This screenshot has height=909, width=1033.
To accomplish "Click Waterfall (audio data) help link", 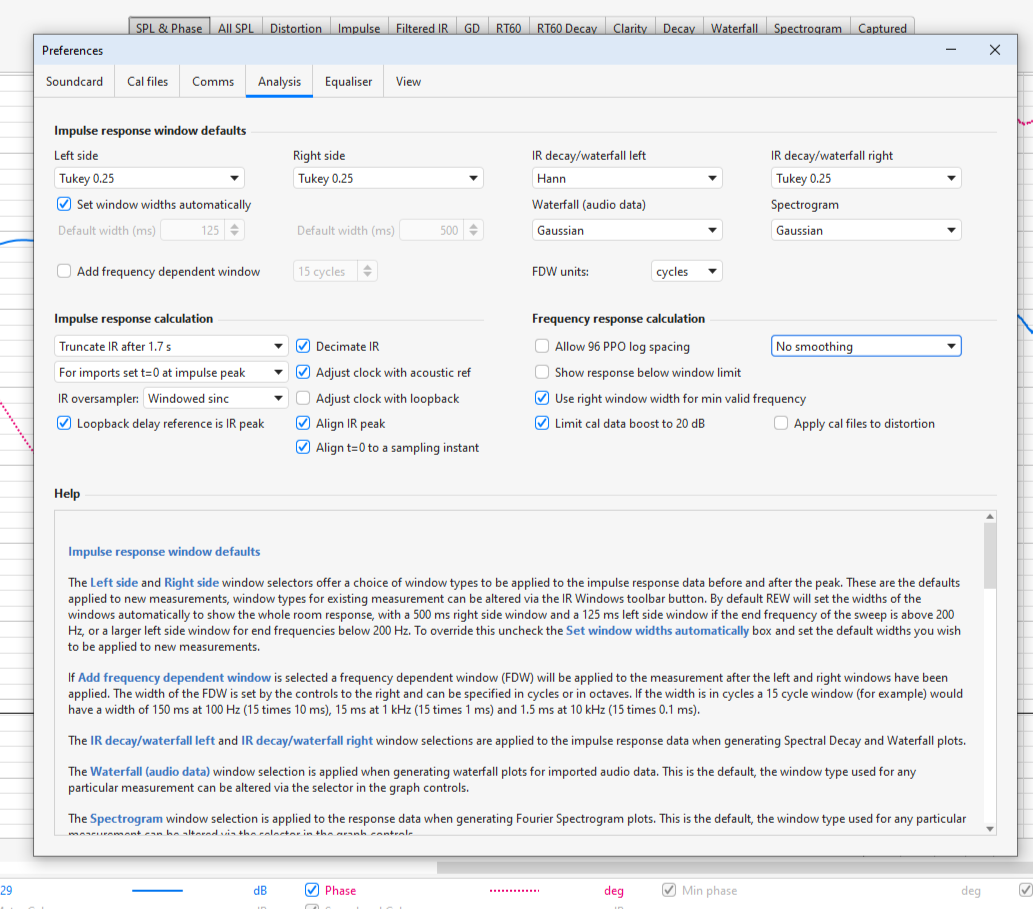I will tap(150, 771).
